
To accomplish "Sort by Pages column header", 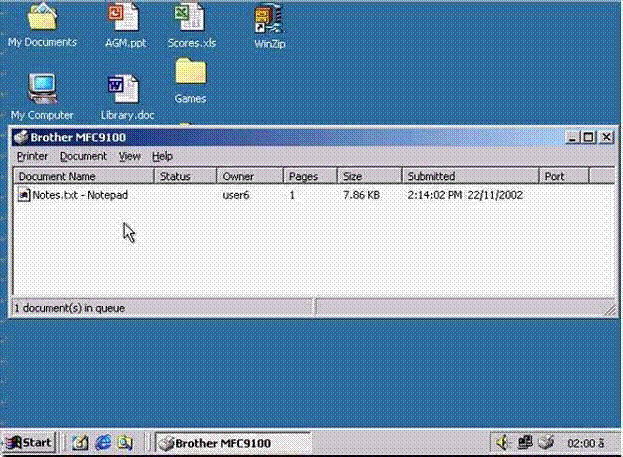I will (310, 176).
